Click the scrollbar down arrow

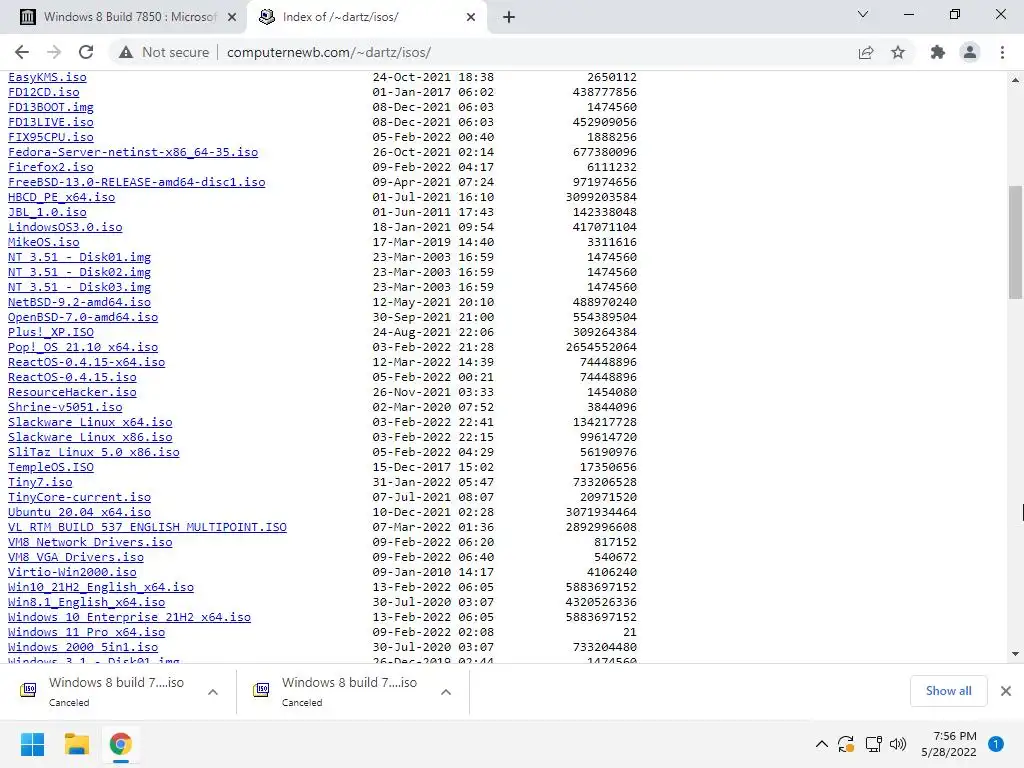coord(1015,654)
